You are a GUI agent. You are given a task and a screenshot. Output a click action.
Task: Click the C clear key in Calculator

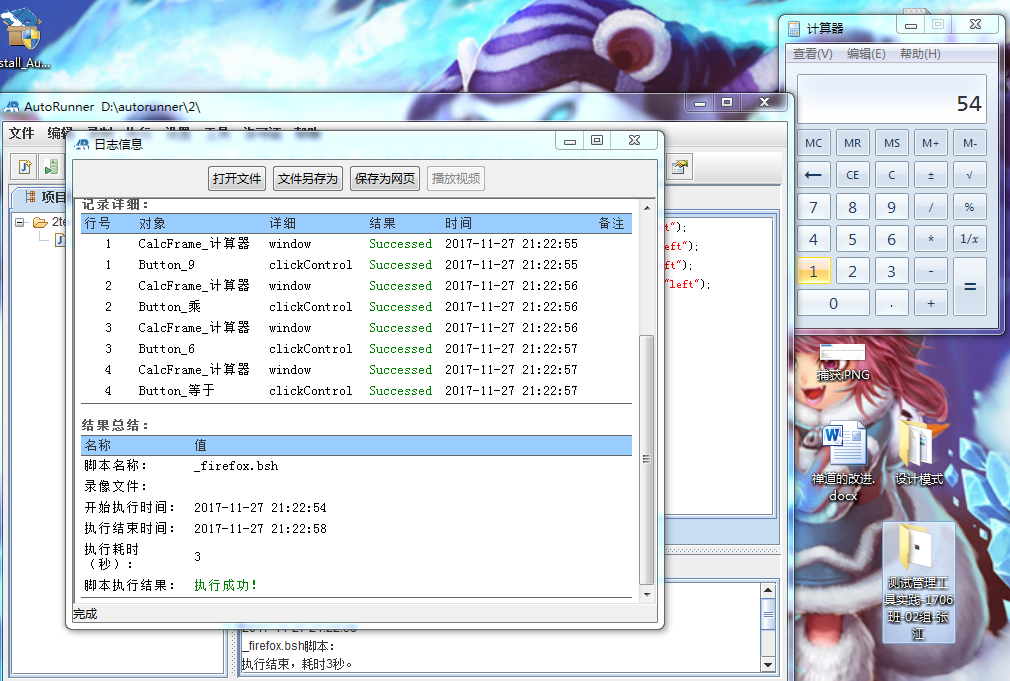pos(891,175)
